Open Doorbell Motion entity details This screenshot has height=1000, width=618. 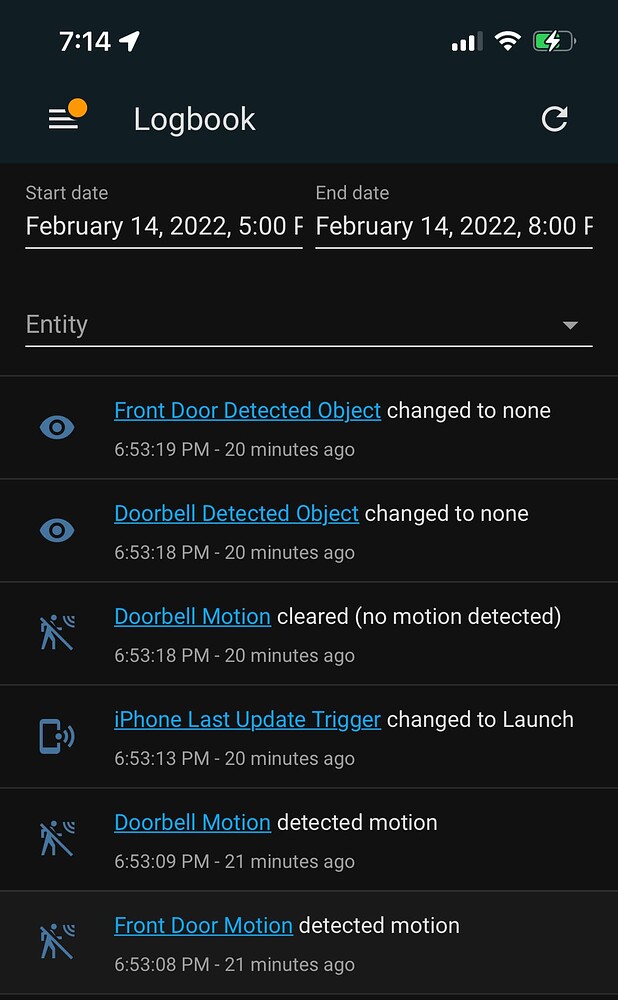click(x=192, y=616)
